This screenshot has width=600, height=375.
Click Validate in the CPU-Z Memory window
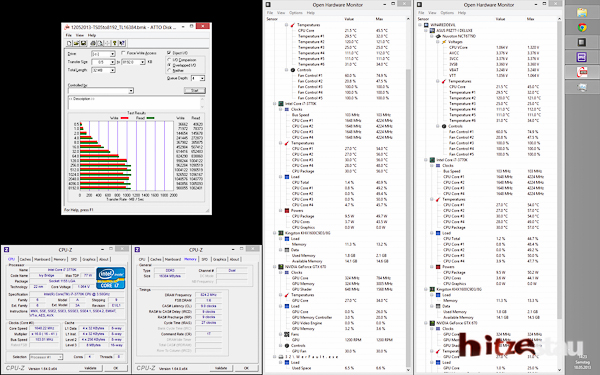[221, 368]
